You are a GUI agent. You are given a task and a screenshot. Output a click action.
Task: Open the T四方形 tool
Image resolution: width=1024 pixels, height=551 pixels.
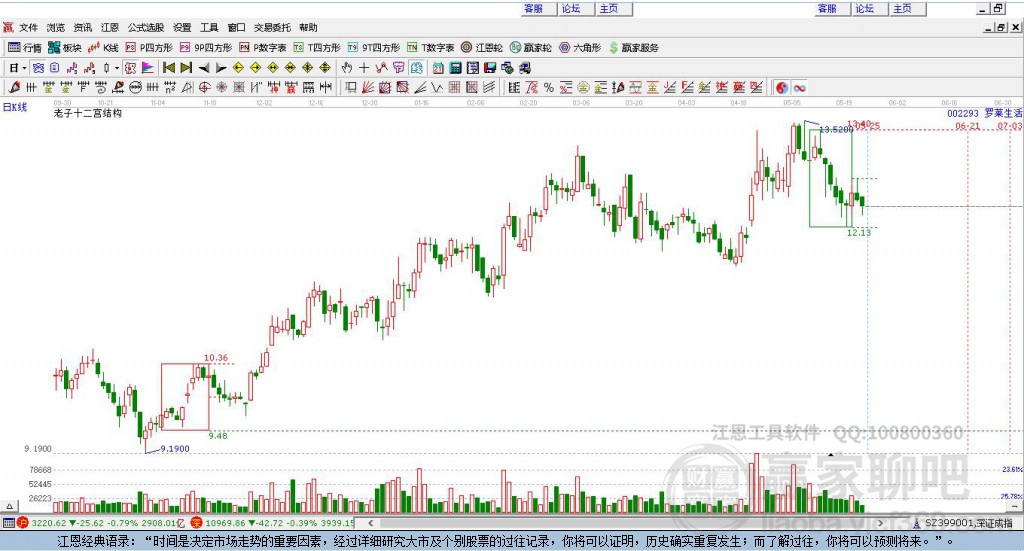(317, 48)
